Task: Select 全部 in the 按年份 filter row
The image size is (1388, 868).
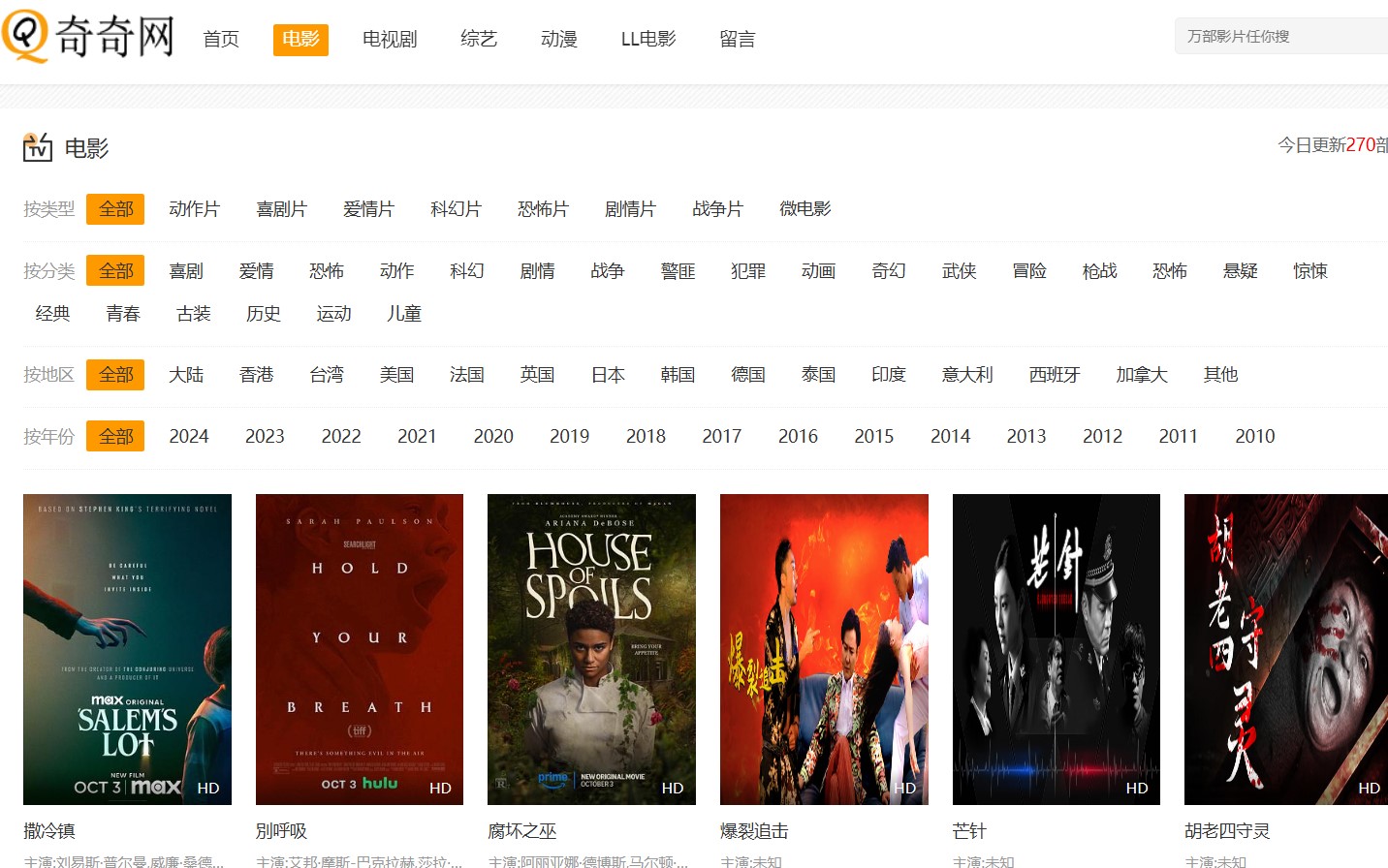Action: pyautogui.click(x=115, y=437)
